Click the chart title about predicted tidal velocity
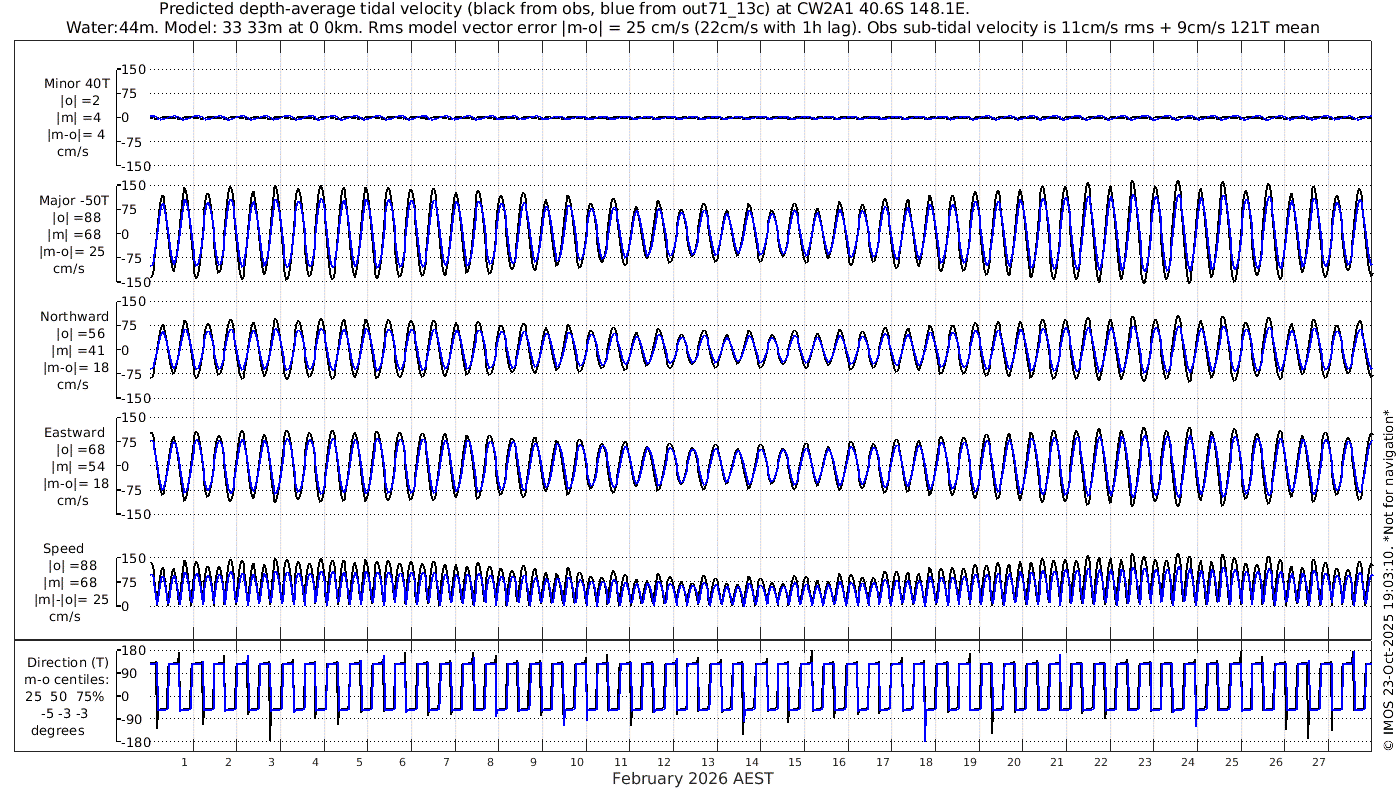The width and height of the screenshot is (1400, 800). pos(564,9)
